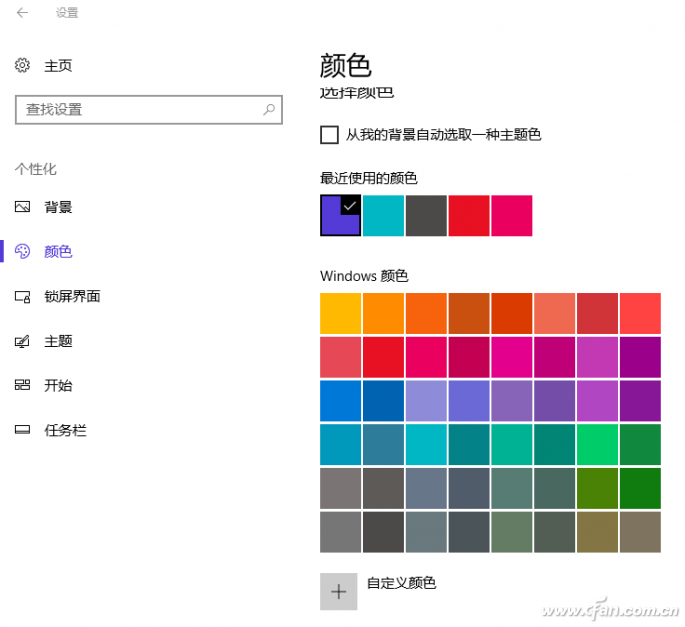Select the yellow swatch in Windows 颜色 grid
This screenshot has width=685, height=627.
tap(340, 313)
